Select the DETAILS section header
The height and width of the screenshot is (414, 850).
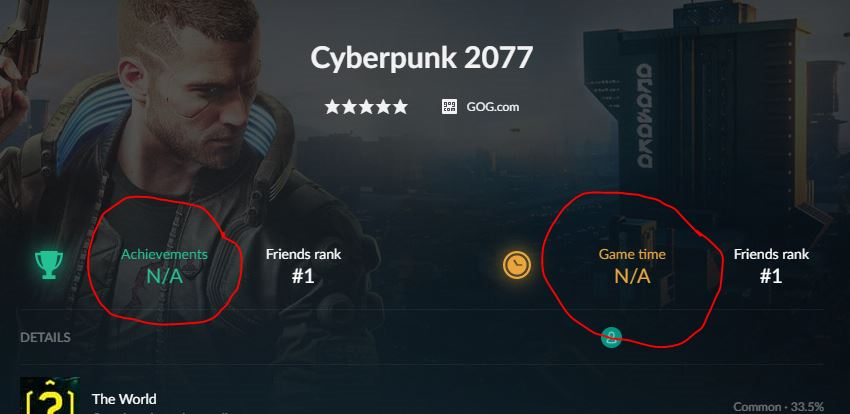46,338
